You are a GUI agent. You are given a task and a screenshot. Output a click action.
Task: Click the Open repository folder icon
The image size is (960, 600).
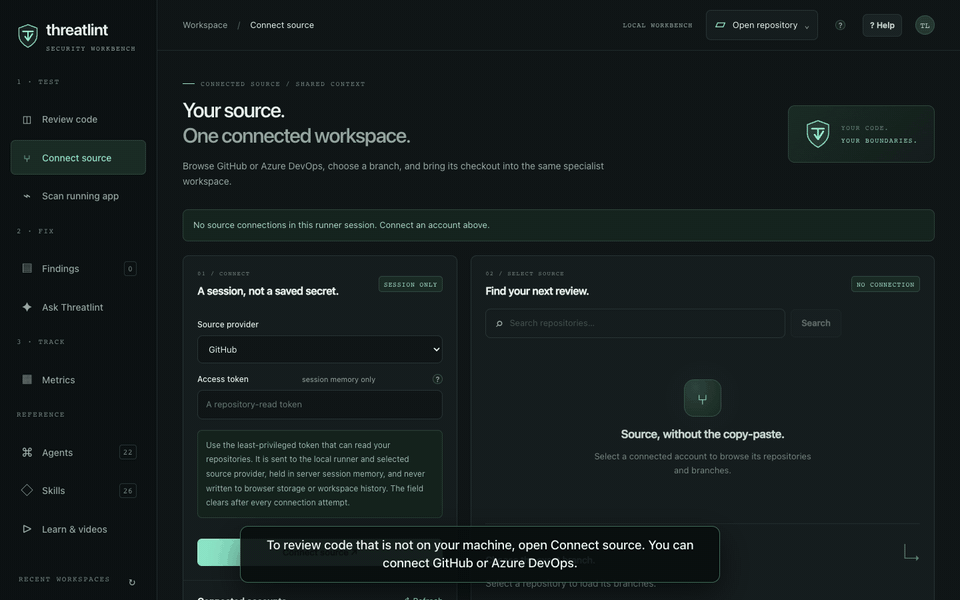click(721, 25)
